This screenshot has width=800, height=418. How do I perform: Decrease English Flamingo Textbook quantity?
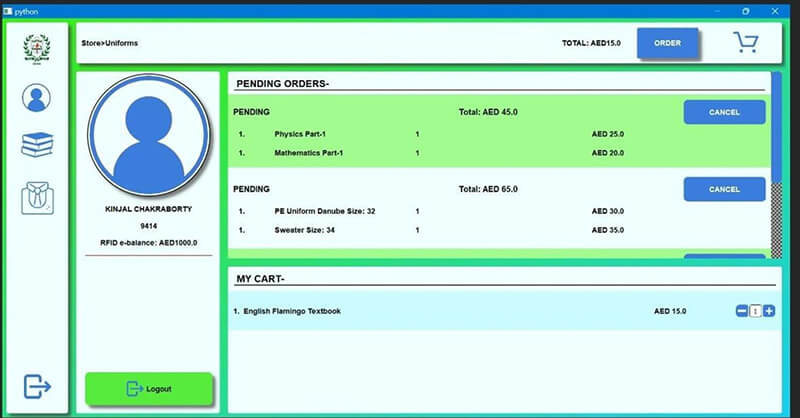742,312
